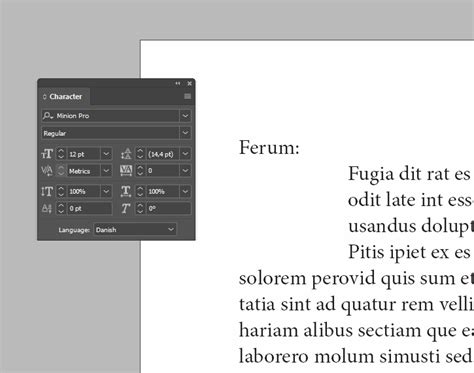Viewport: 474px width, 373px height.
Task: Click the font search magnifier icon
Action: click(48, 116)
